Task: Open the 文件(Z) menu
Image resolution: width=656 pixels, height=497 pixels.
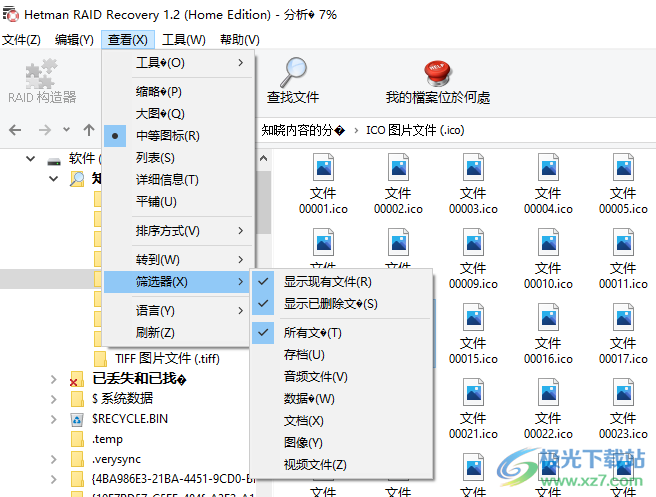Action: coord(21,40)
